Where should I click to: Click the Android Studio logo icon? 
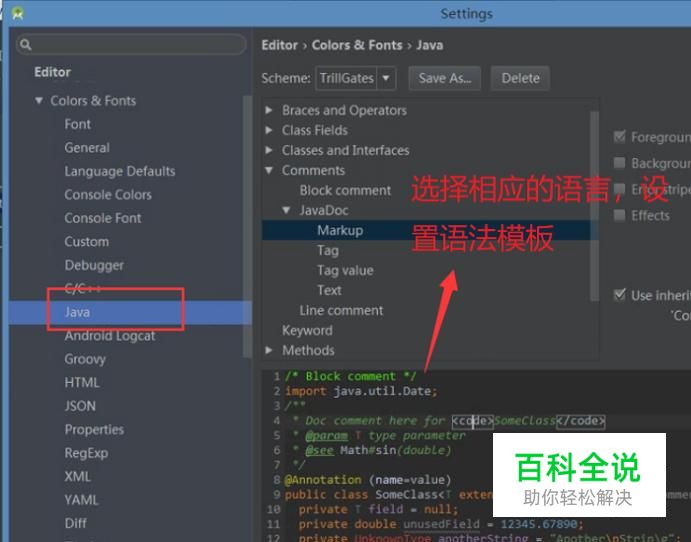click(x=18, y=13)
